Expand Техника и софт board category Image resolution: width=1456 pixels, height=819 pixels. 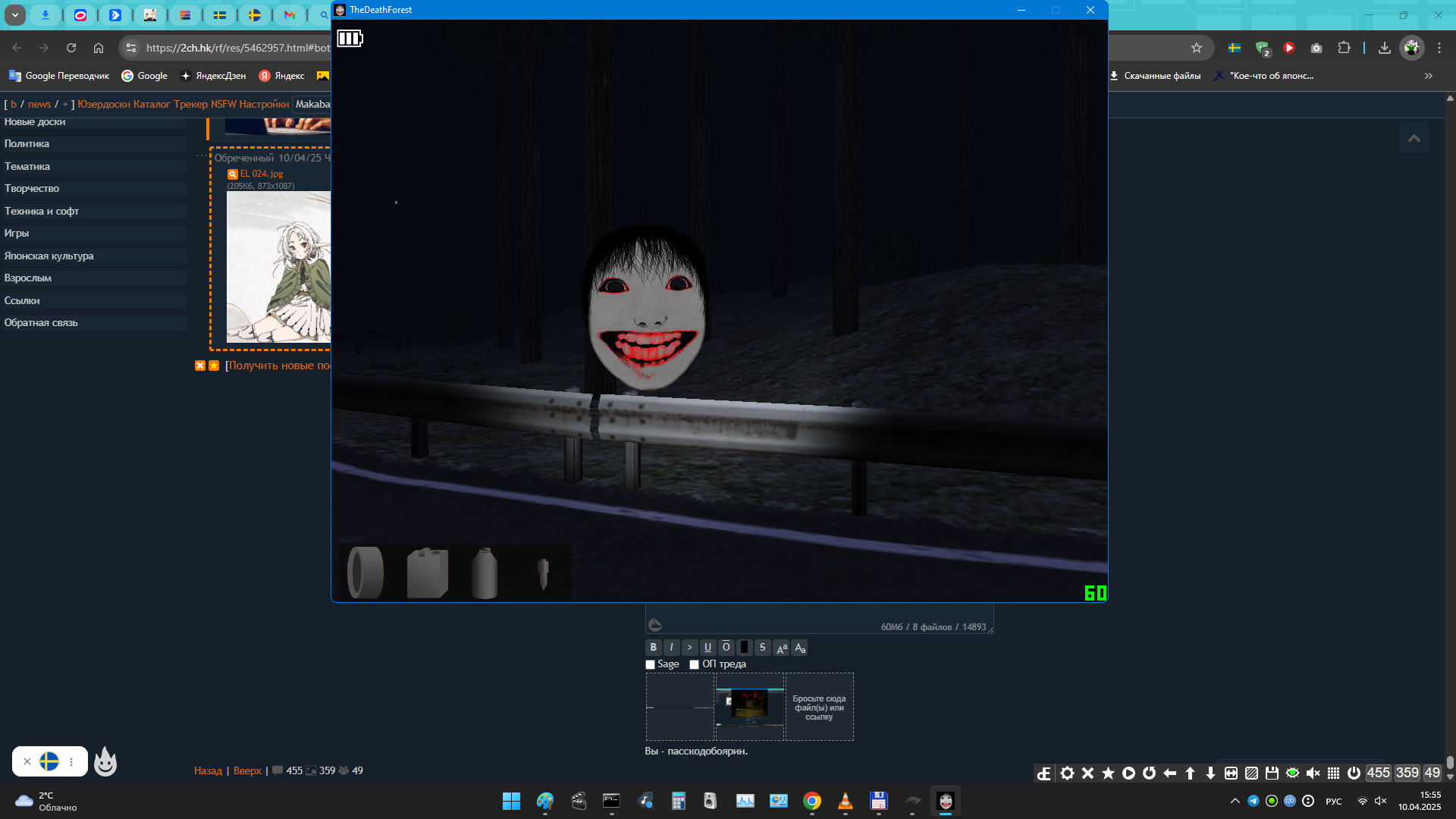[93, 212]
